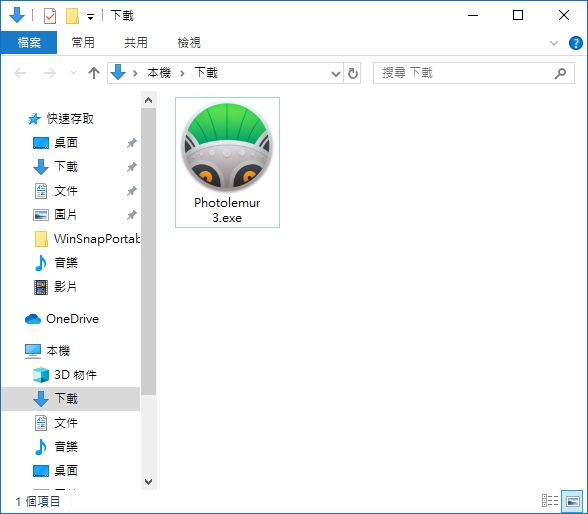588x514 pixels.
Task: Refresh the 下載 folder view
Action: [352, 73]
